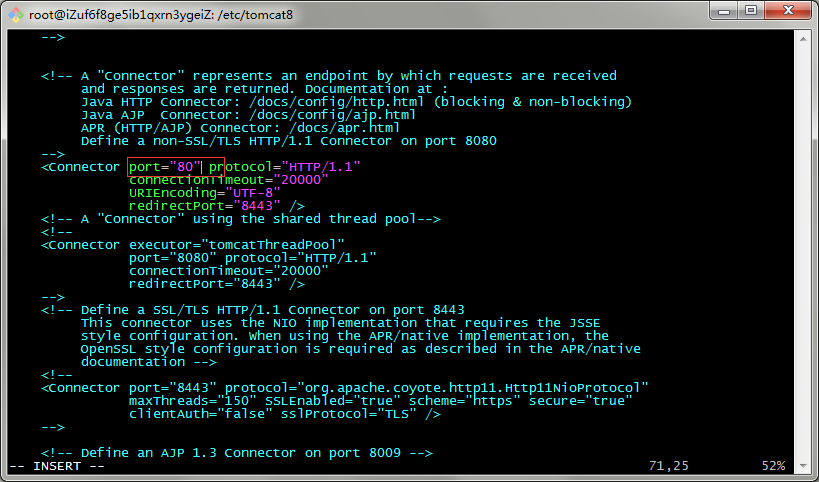Click the -- INSERT -- mode indicator
This screenshot has height=482, width=819.
click(57, 466)
